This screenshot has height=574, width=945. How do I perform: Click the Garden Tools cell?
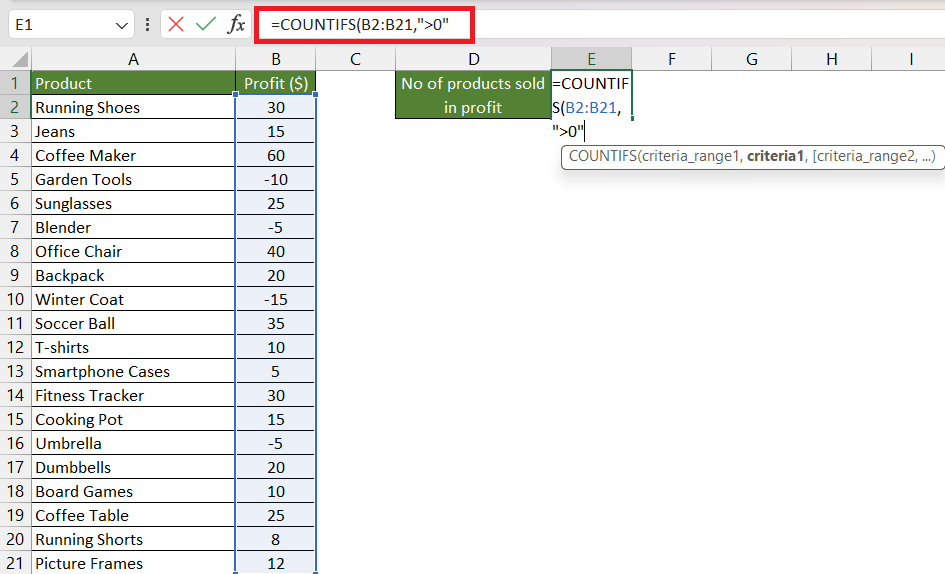click(133, 179)
